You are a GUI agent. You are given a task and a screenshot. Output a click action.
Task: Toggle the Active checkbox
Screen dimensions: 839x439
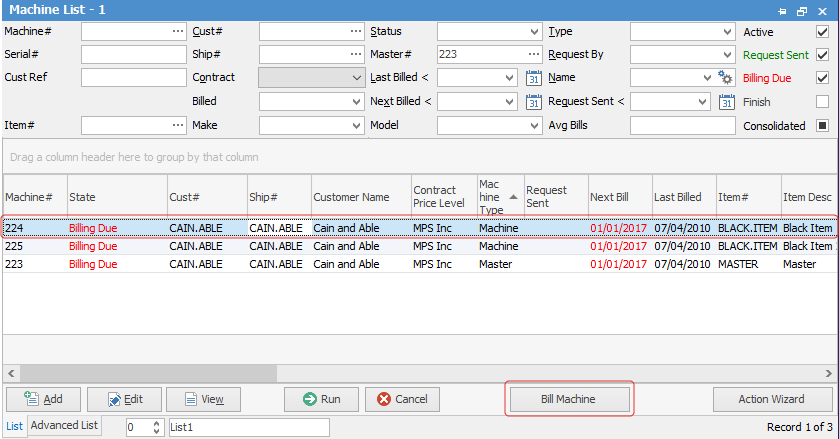coord(822,32)
